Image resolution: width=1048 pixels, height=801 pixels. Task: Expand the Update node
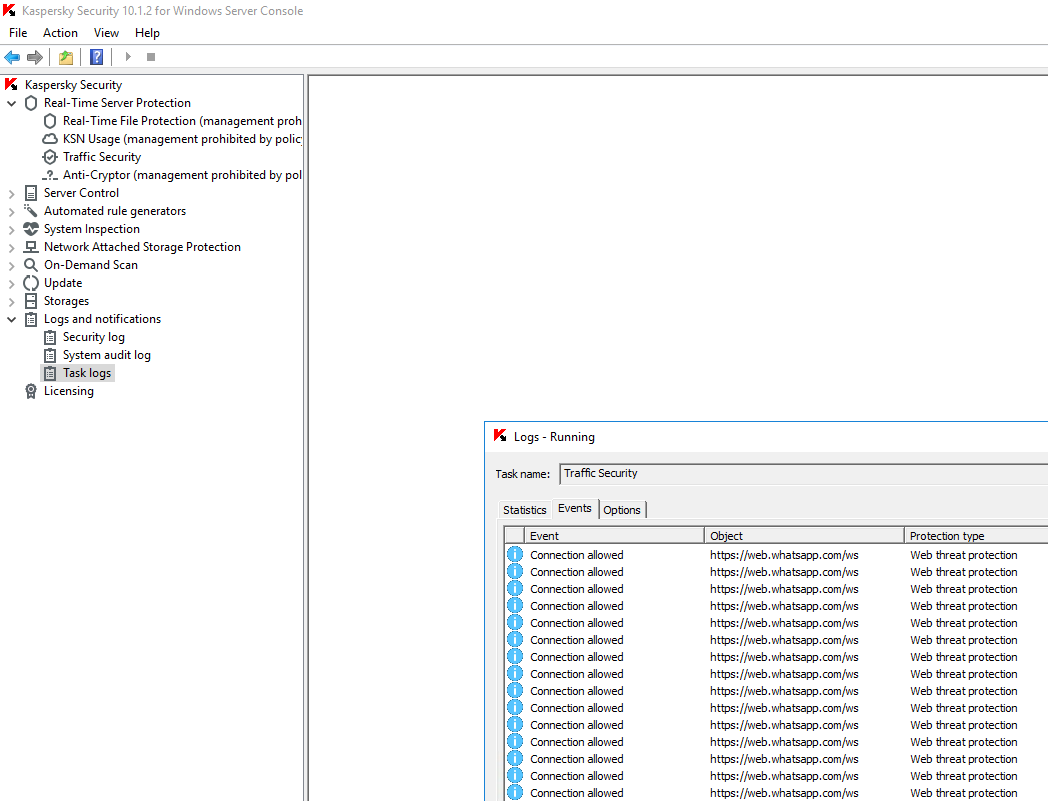(x=11, y=284)
